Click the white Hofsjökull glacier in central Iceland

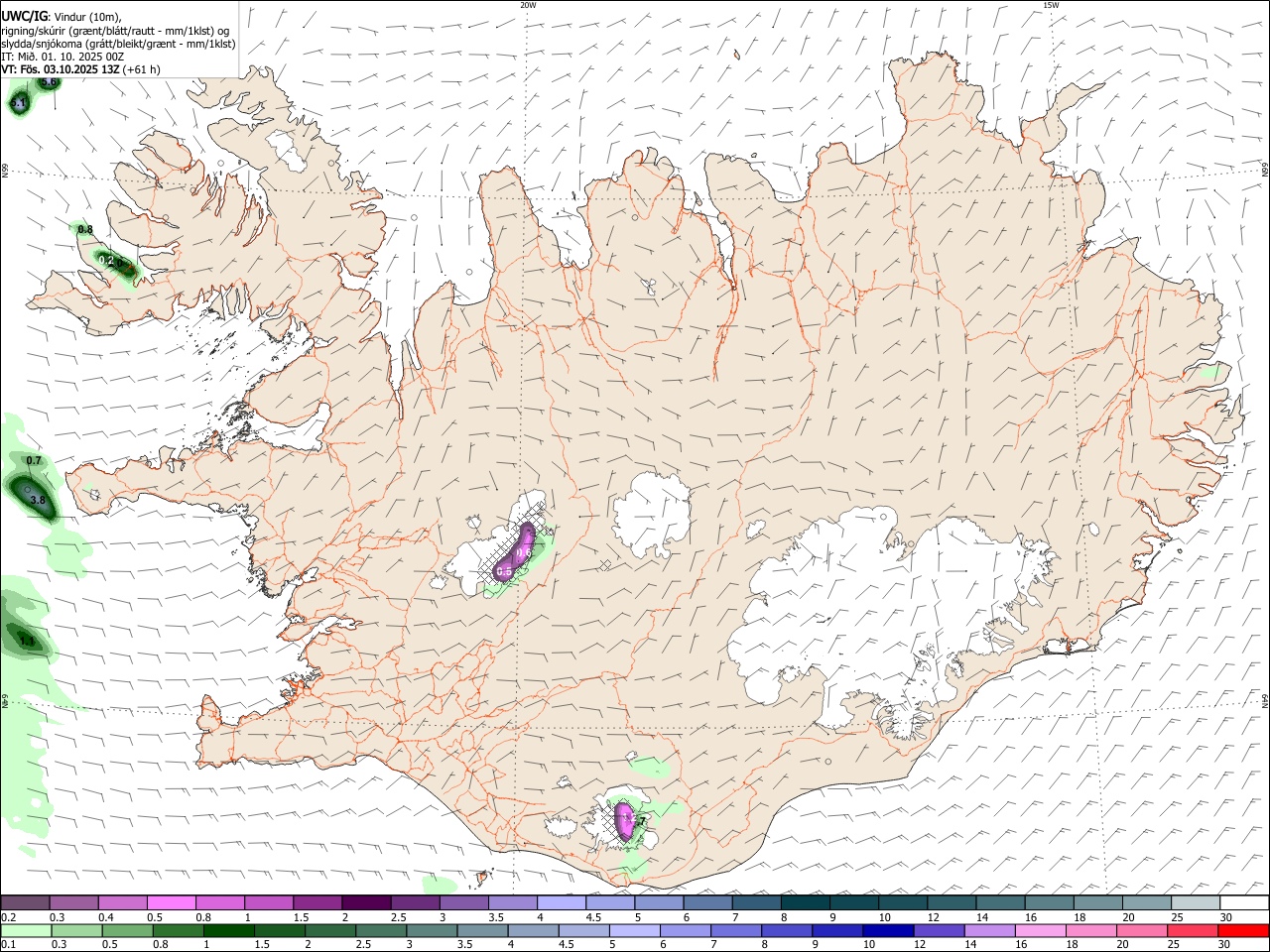[x=652, y=514]
